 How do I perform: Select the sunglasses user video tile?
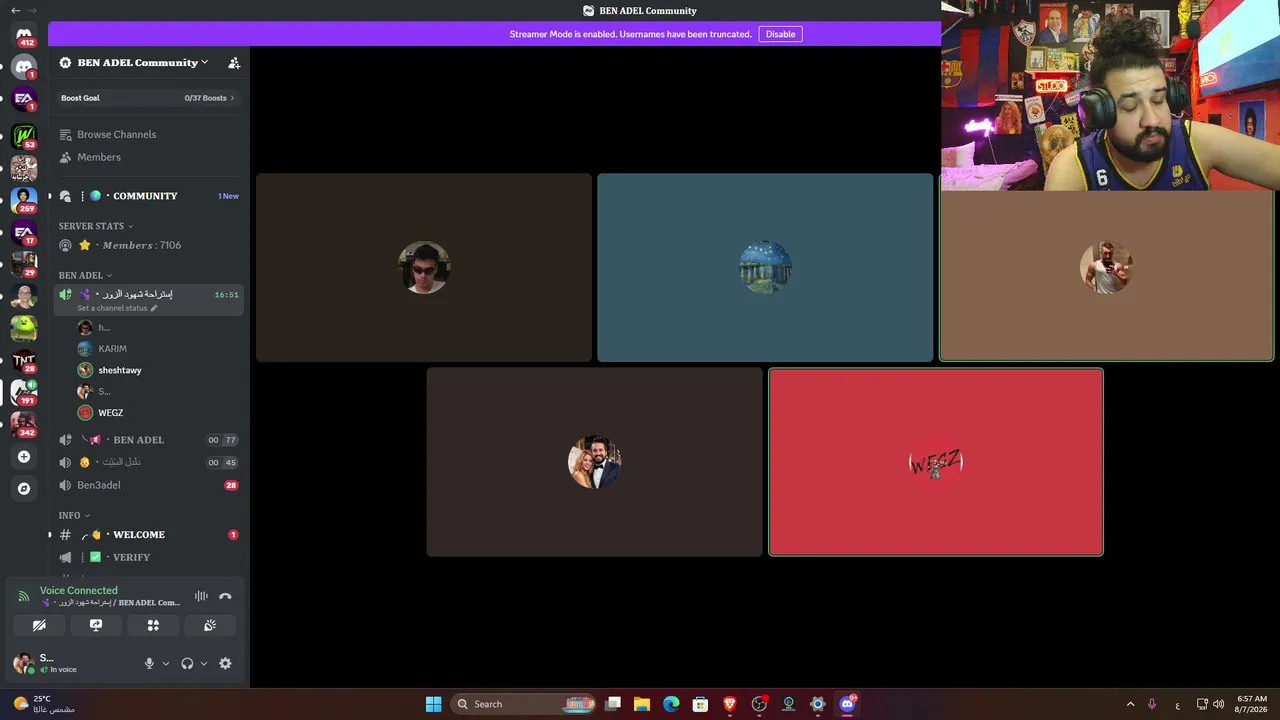[x=424, y=268]
